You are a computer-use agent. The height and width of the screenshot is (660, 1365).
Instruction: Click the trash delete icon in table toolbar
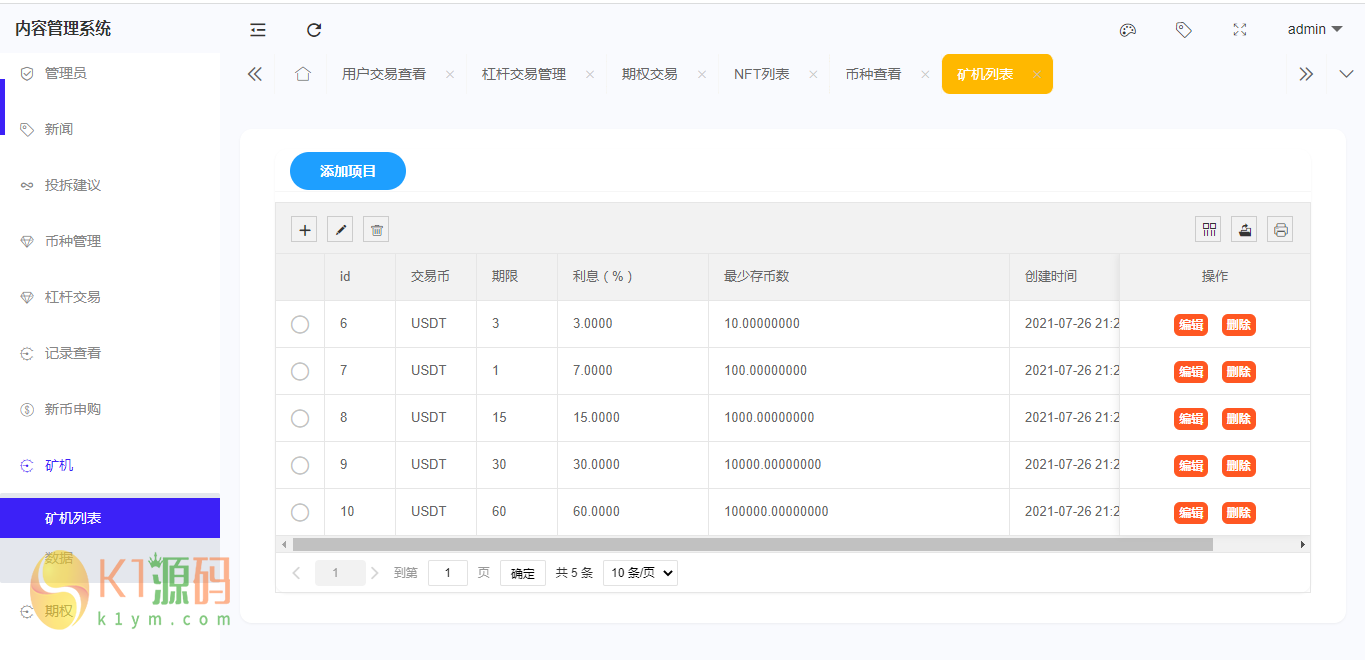[x=376, y=230]
